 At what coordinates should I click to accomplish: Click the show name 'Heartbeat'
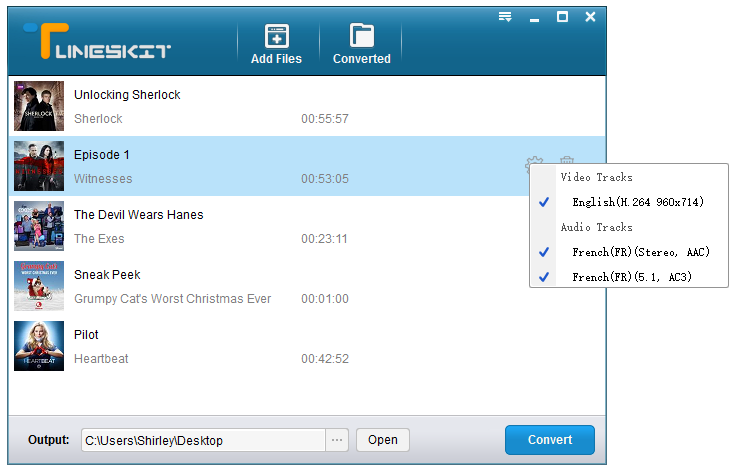(x=101, y=359)
